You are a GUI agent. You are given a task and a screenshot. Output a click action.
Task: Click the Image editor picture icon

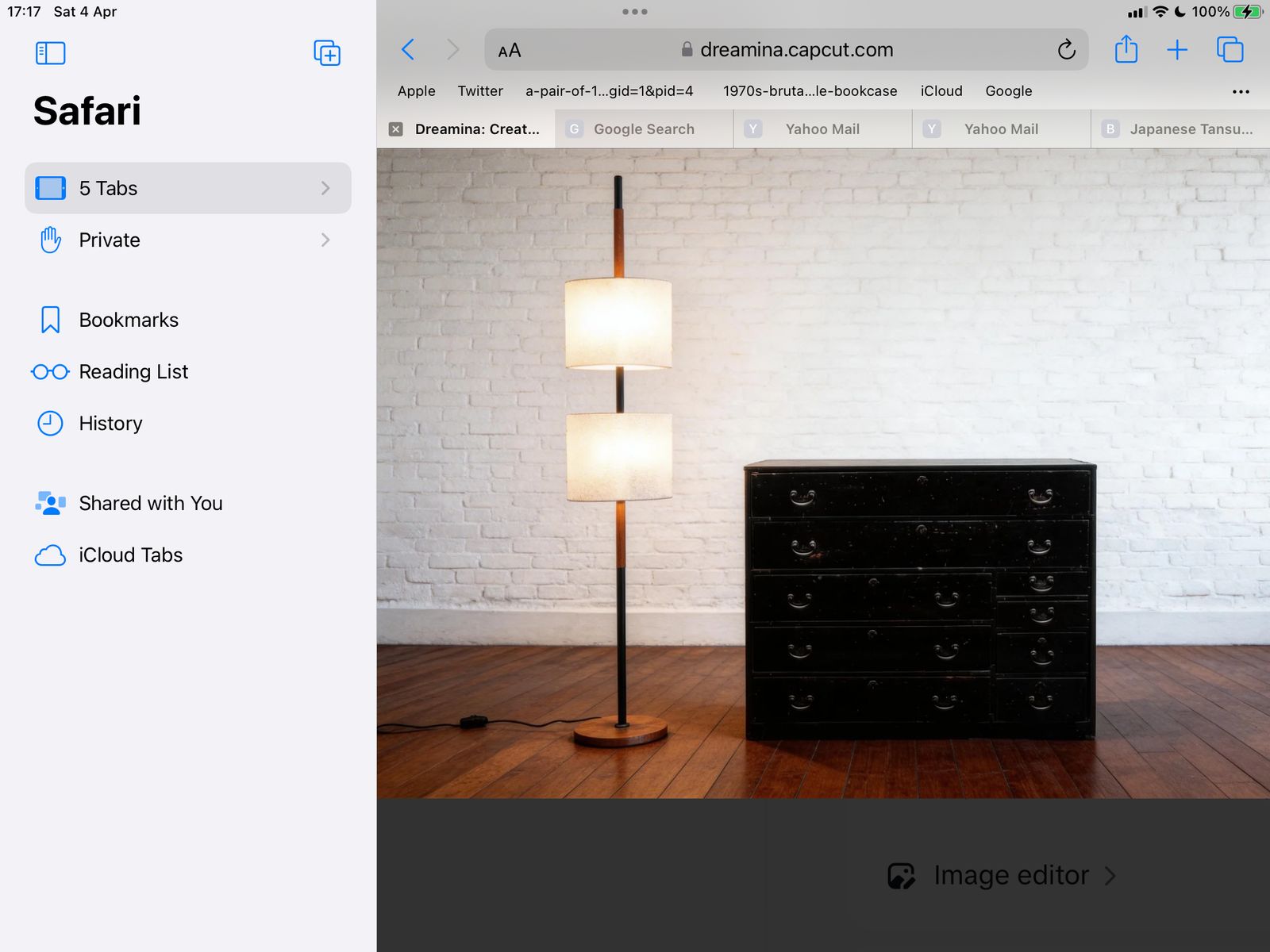(902, 876)
